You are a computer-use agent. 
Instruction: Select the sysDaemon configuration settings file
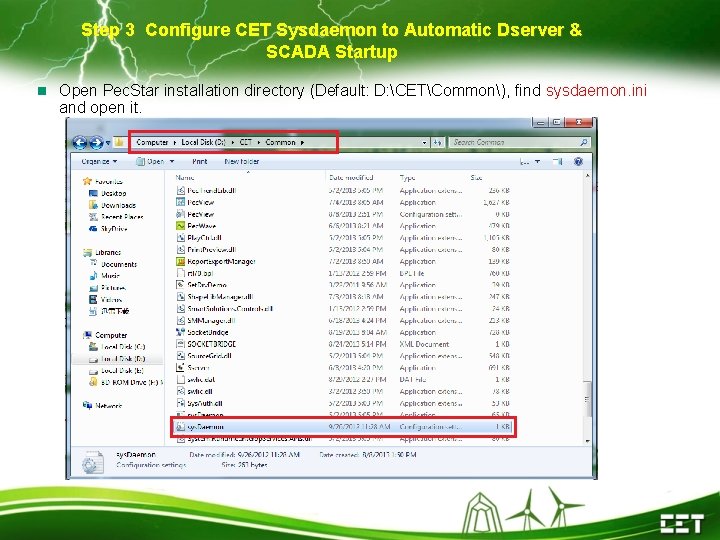(x=343, y=427)
